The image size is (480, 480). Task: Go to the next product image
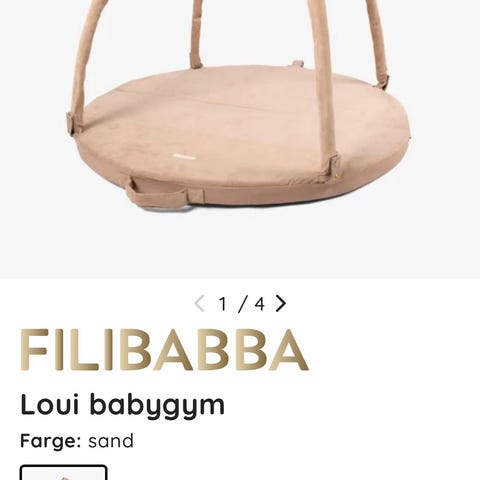pyautogui.click(x=281, y=303)
